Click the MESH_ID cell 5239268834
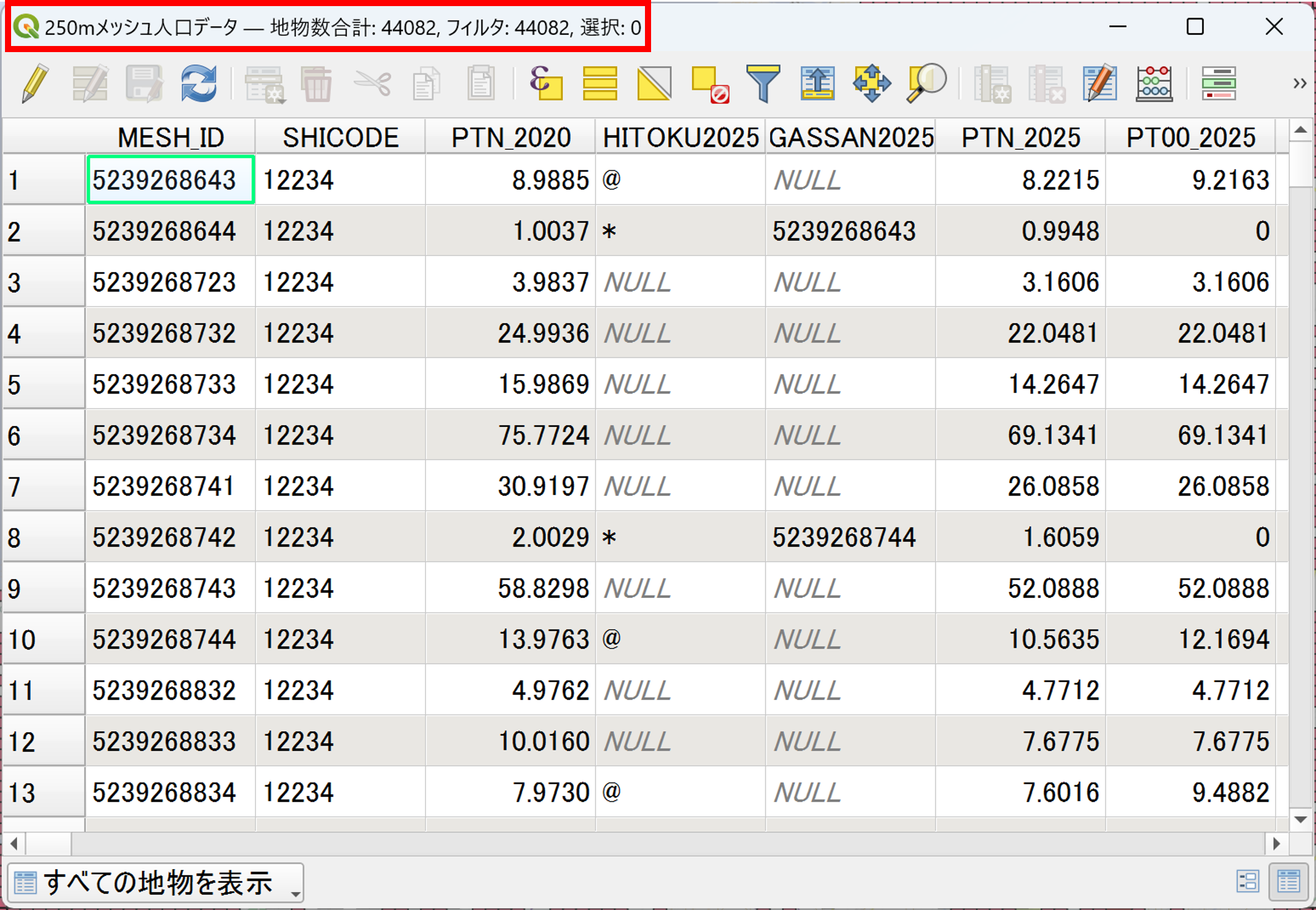The height and width of the screenshot is (910, 1316). pyautogui.click(x=171, y=792)
